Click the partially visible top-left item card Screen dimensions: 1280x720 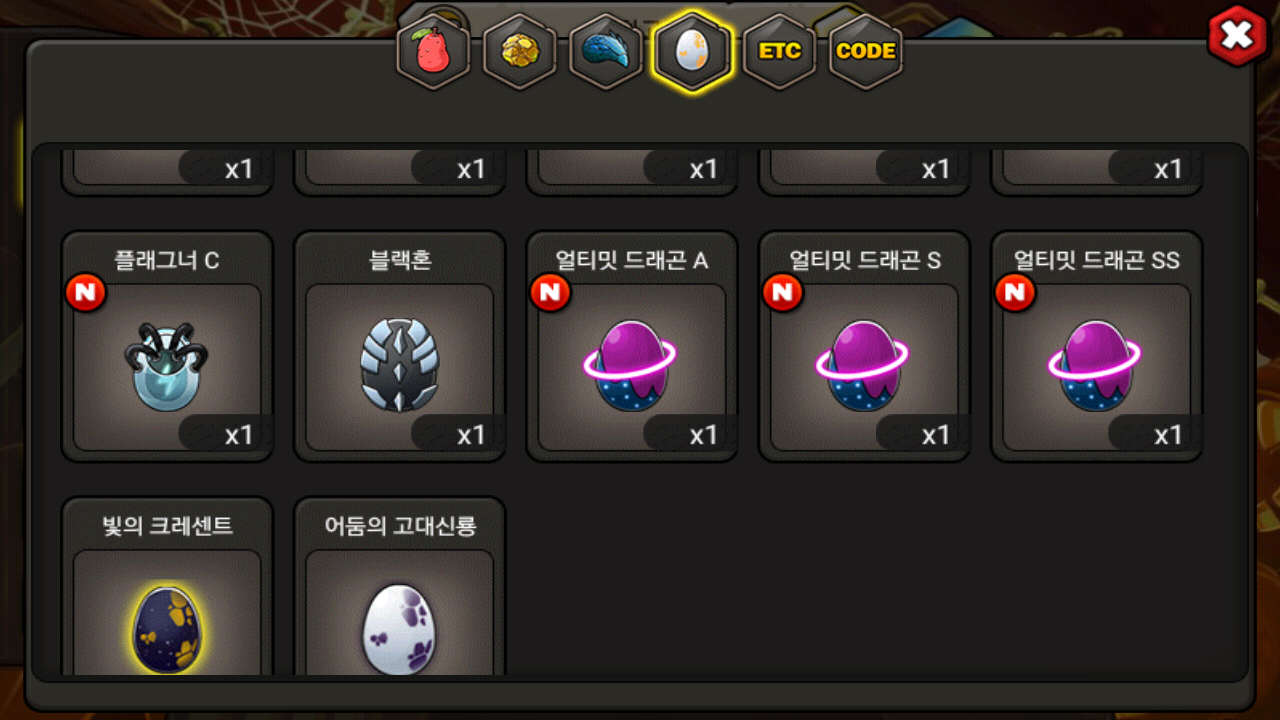pyautogui.click(x=167, y=169)
